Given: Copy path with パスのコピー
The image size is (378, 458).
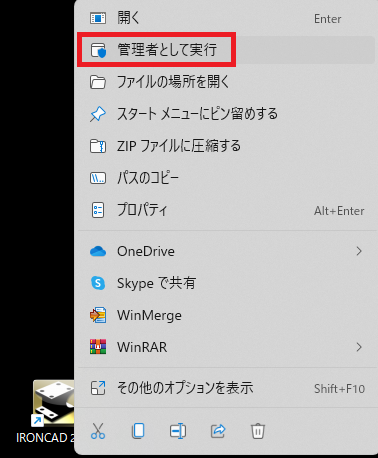Looking at the screenshot, I should point(227,178).
